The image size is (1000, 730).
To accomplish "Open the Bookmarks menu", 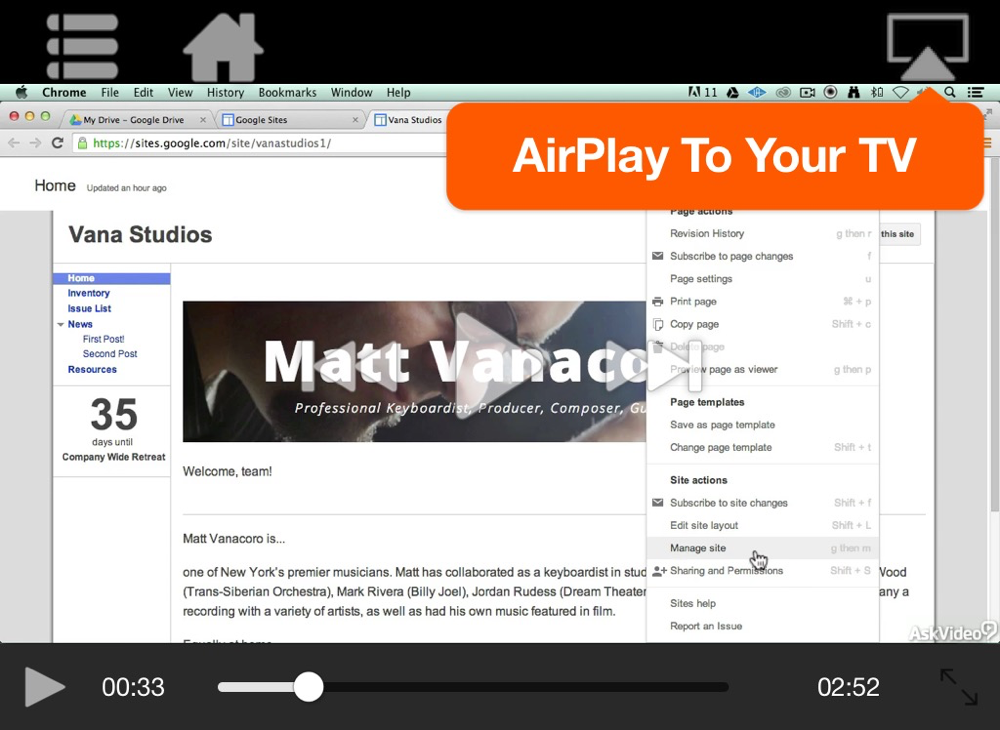I will [x=287, y=92].
